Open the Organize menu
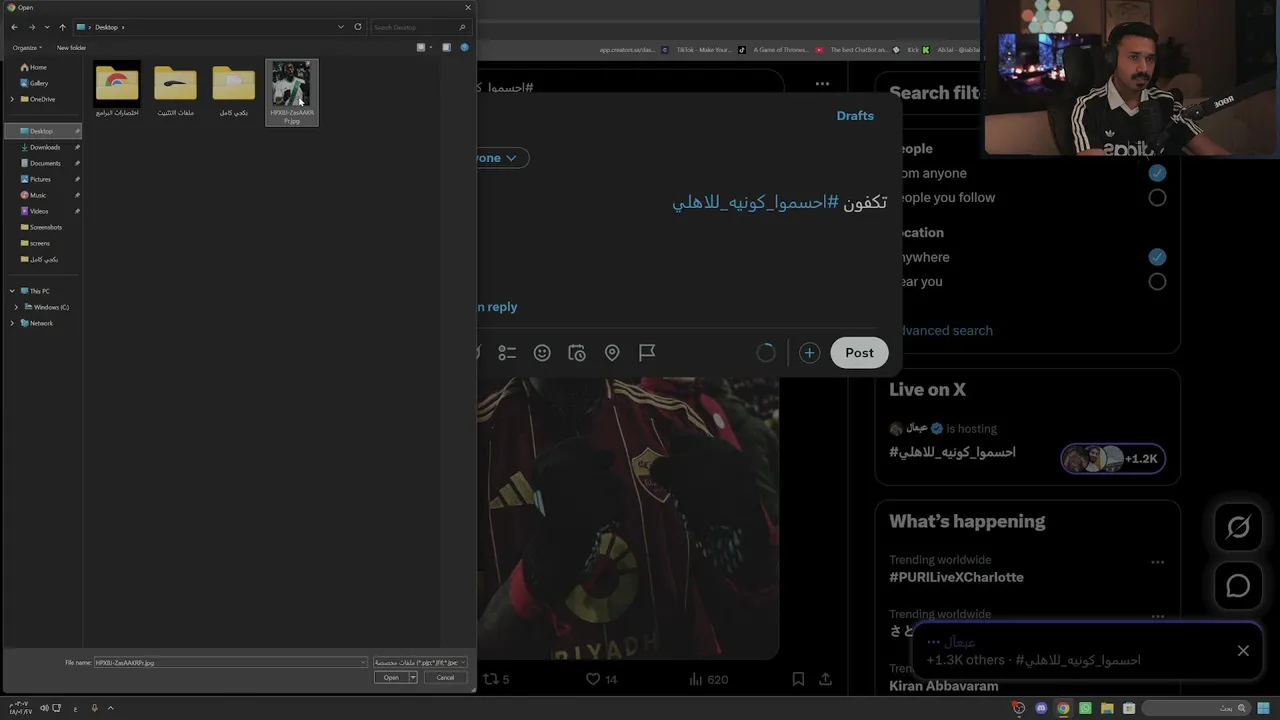The width and height of the screenshot is (1280, 720). (x=27, y=47)
